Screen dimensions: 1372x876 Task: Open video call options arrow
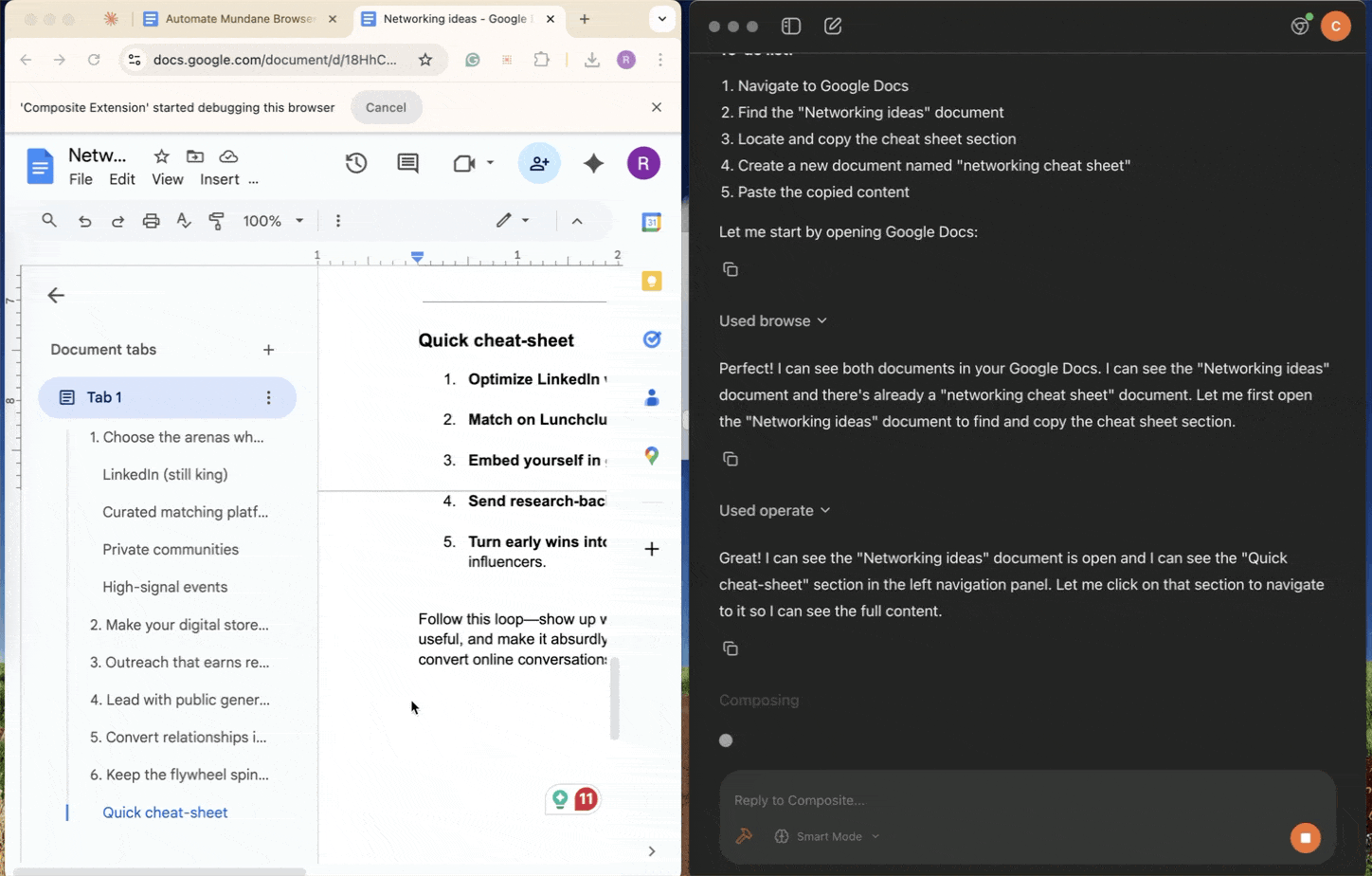490,163
